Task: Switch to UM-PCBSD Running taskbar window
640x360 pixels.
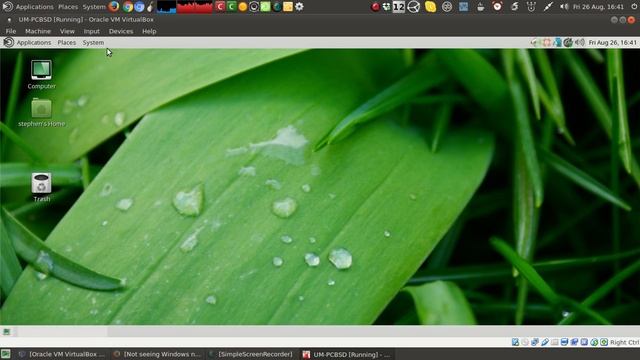Action: pyautogui.click(x=346, y=354)
